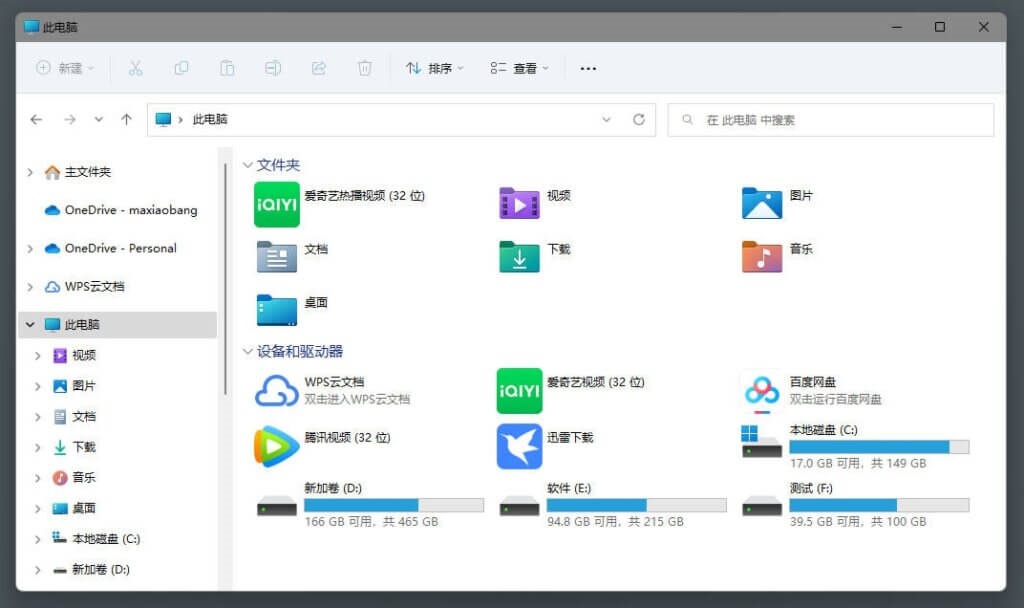Select 新加卷 (D:) in sidebar tree

click(101, 569)
